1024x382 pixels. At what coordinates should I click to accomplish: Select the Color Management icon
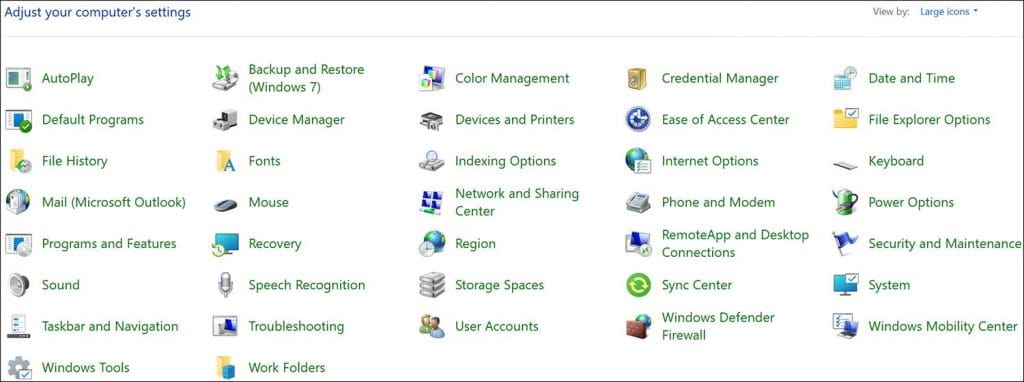(432, 78)
